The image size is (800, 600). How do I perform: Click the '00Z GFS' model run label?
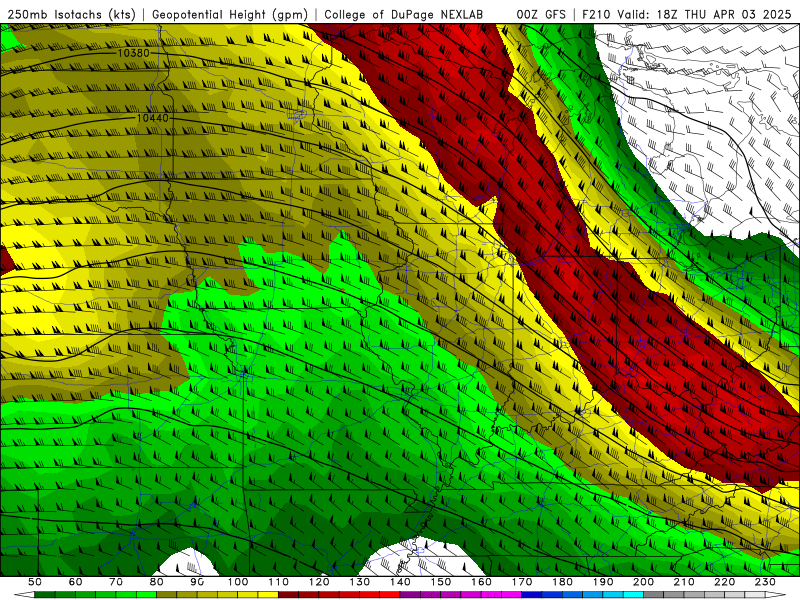(541, 15)
